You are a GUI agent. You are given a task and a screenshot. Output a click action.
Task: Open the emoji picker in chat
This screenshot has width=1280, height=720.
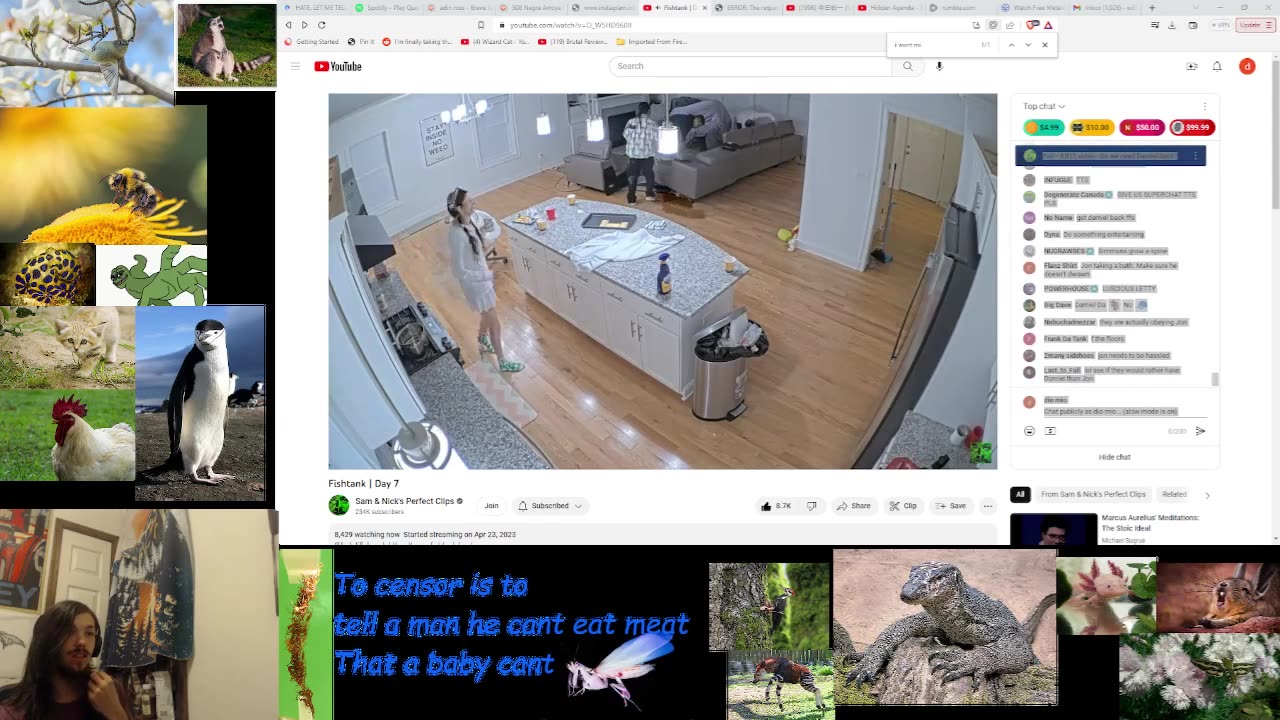point(1029,431)
